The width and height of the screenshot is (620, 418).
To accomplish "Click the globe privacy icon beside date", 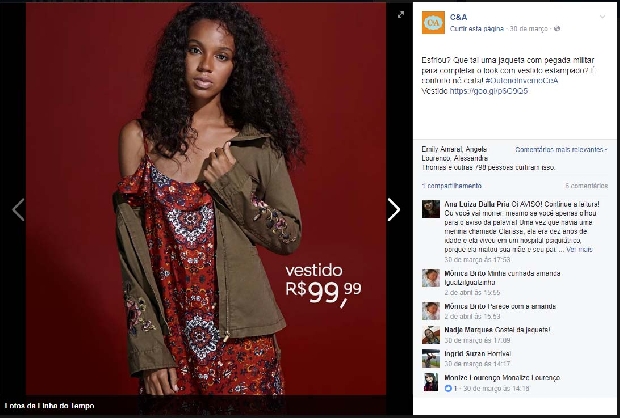I will click(x=557, y=28).
